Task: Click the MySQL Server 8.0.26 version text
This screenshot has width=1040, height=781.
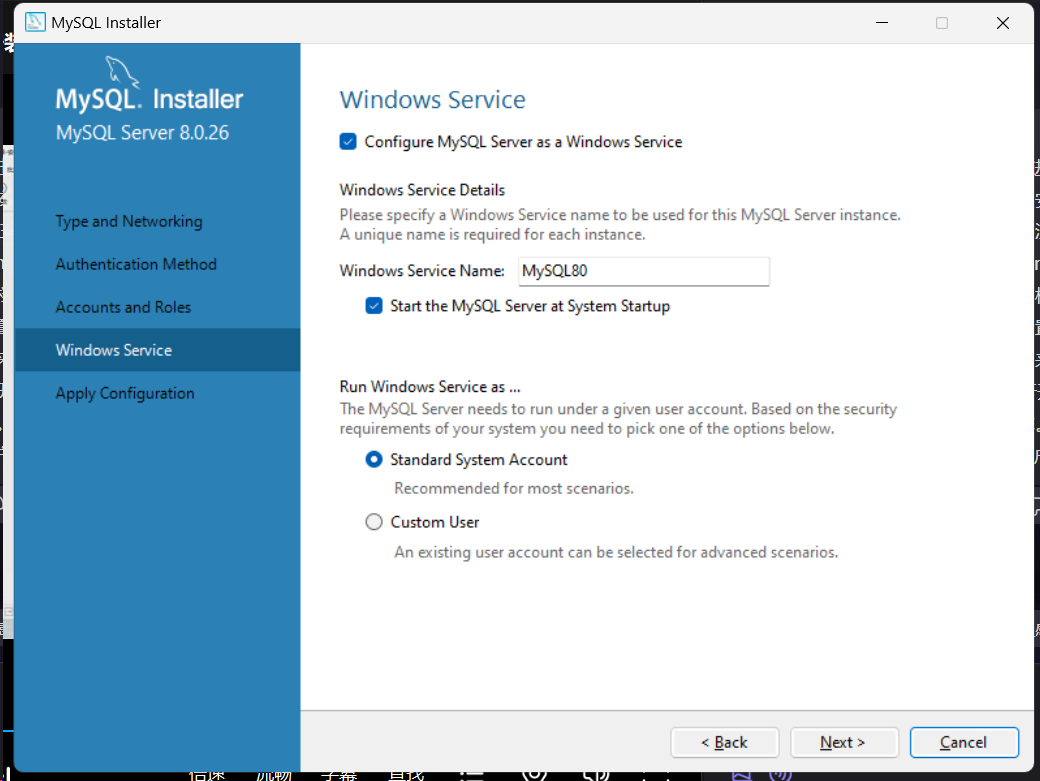Action: [x=143, y=133]
